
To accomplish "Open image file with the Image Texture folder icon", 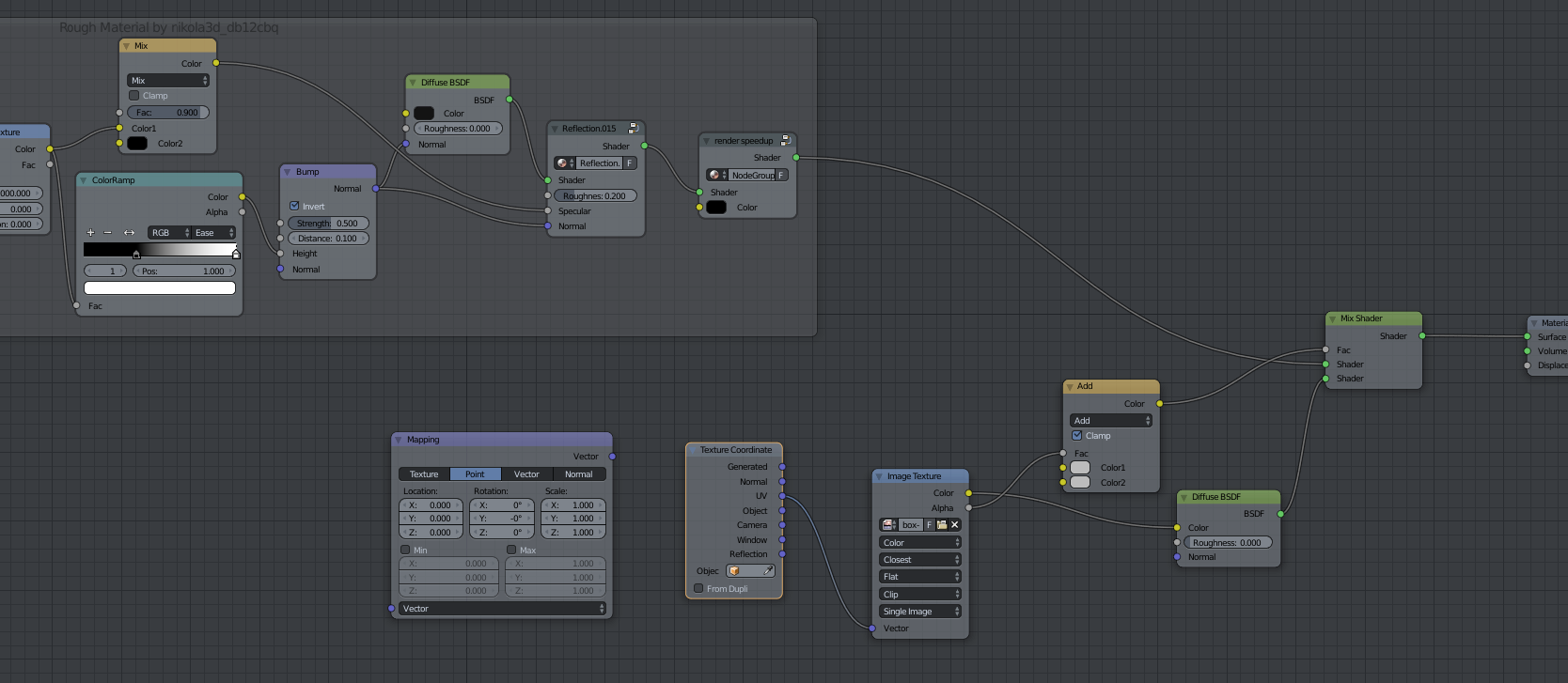I will coord(942,525).
